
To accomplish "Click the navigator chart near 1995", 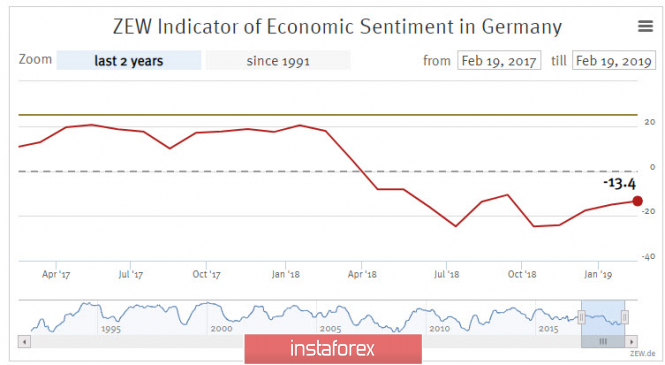I will coord(111,318).
